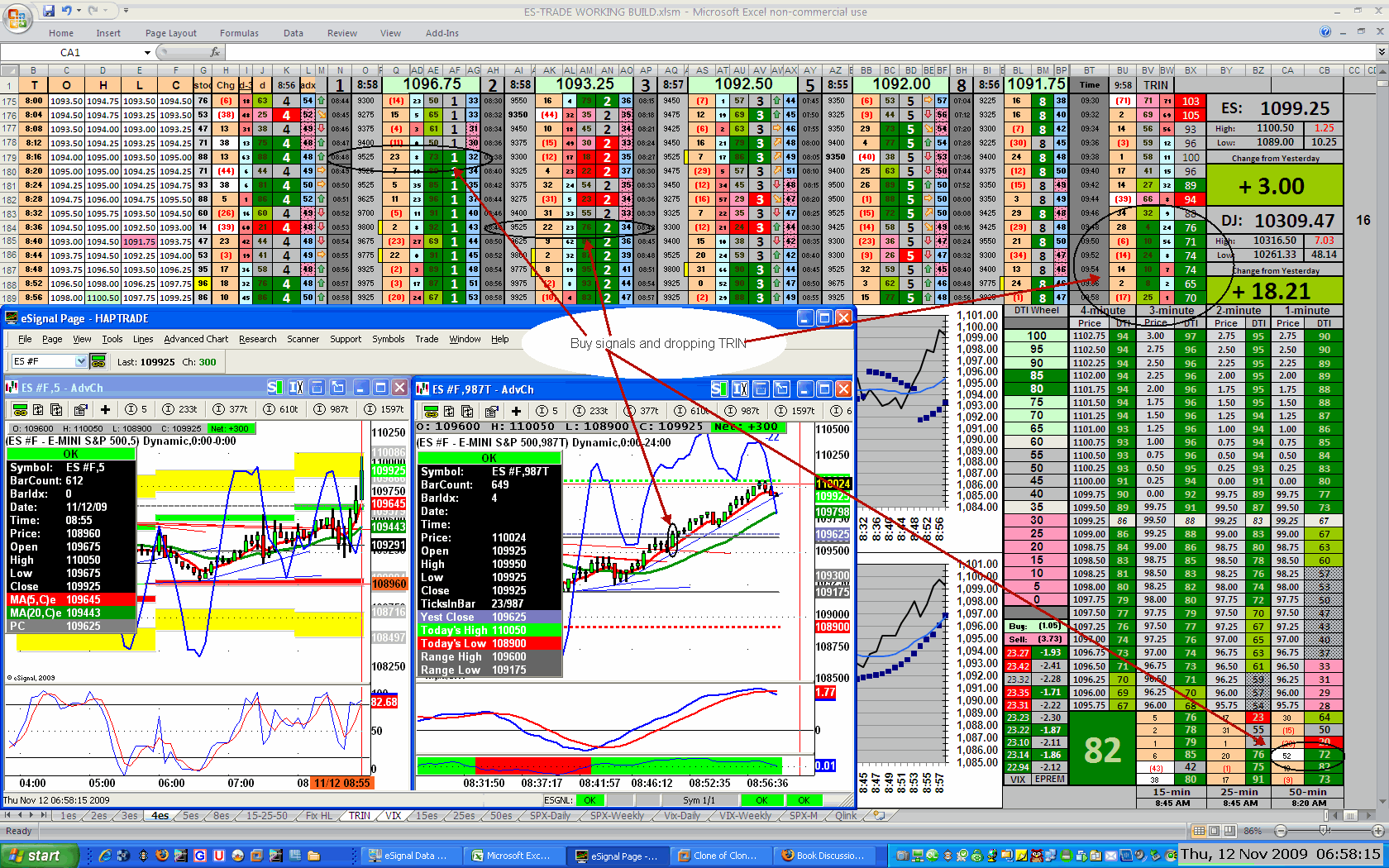Click the taskbar clock showing 06:58:15
This screenshot has width=1389, height=868.
1281,854
